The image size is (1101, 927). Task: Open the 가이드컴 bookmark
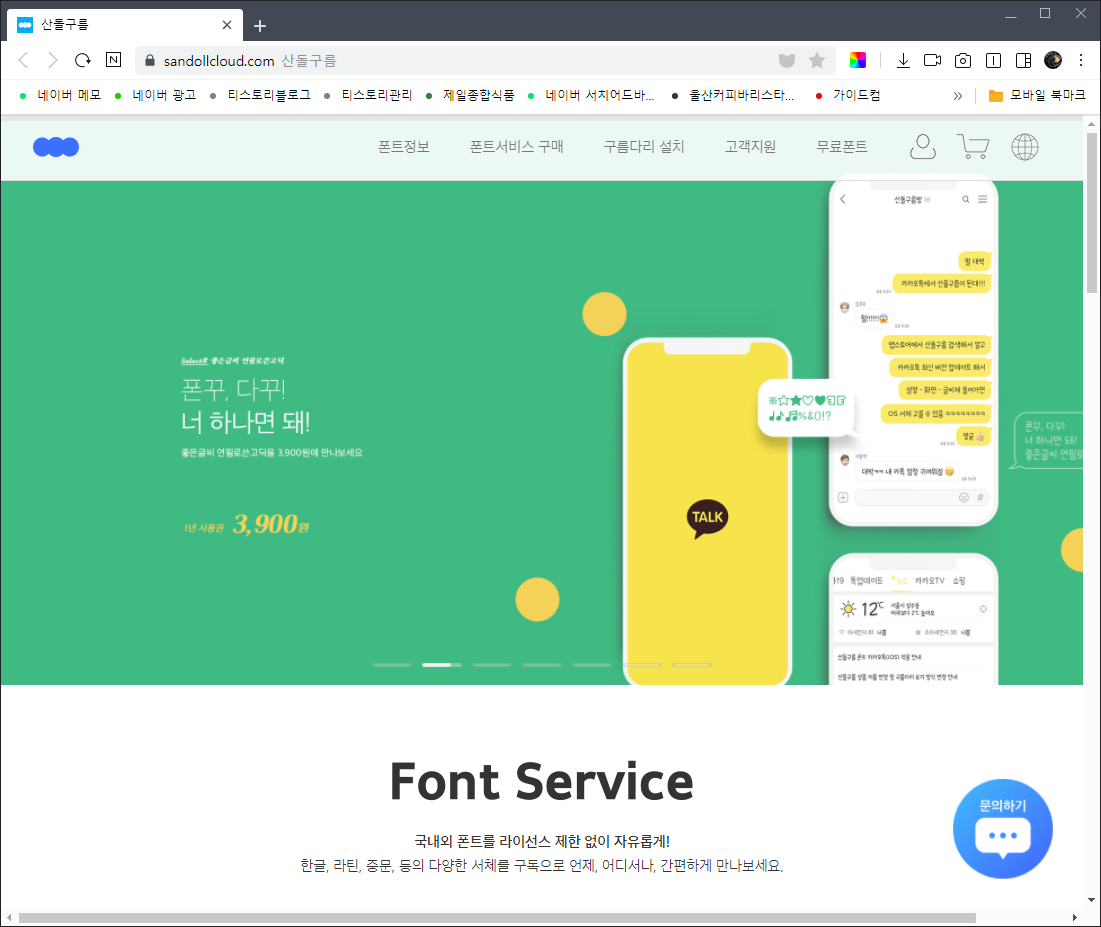pos(848,96)
